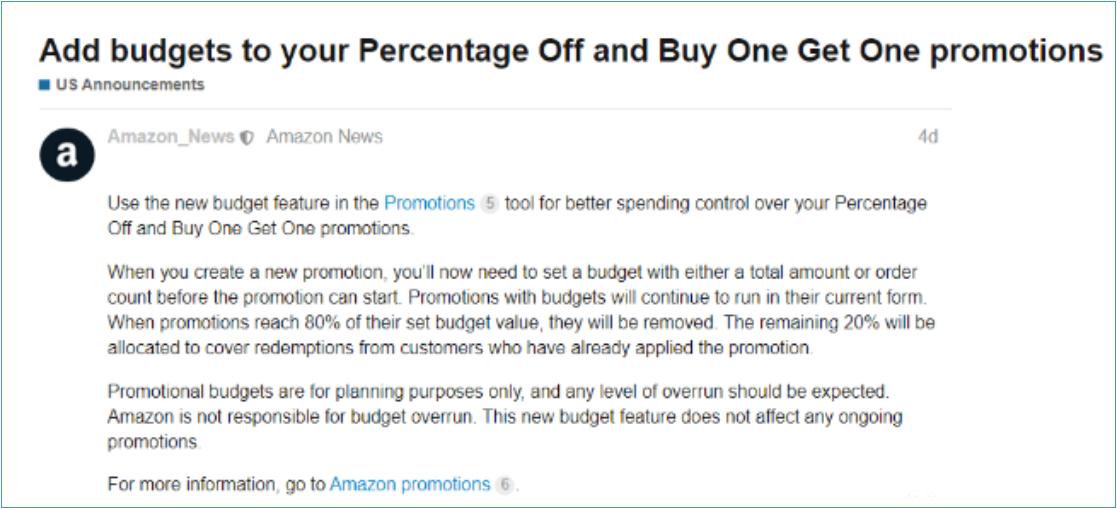Click the moderator shield icon beside Amazon_News

pos(247,138)
